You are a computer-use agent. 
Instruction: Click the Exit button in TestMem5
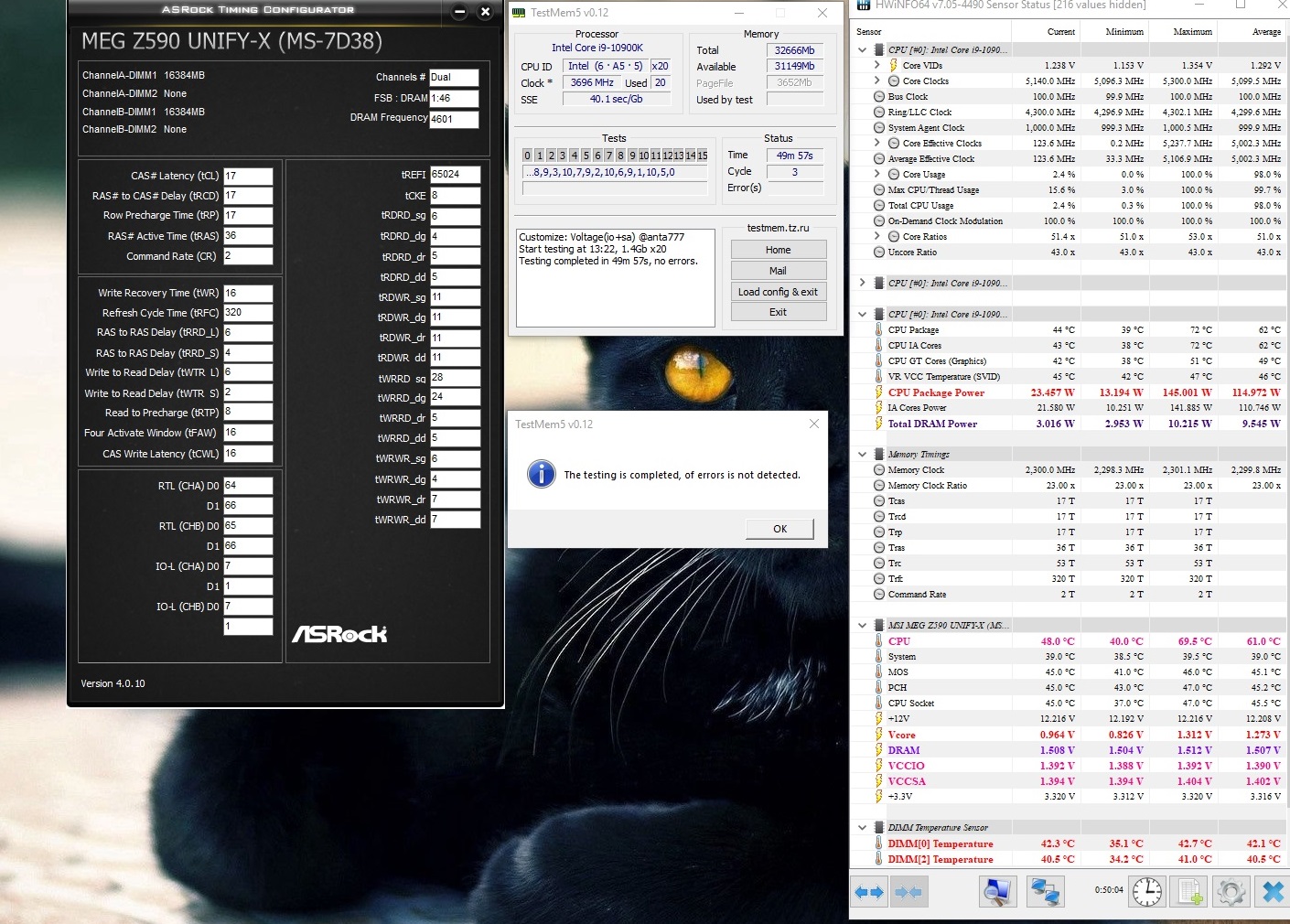(779, 312)
